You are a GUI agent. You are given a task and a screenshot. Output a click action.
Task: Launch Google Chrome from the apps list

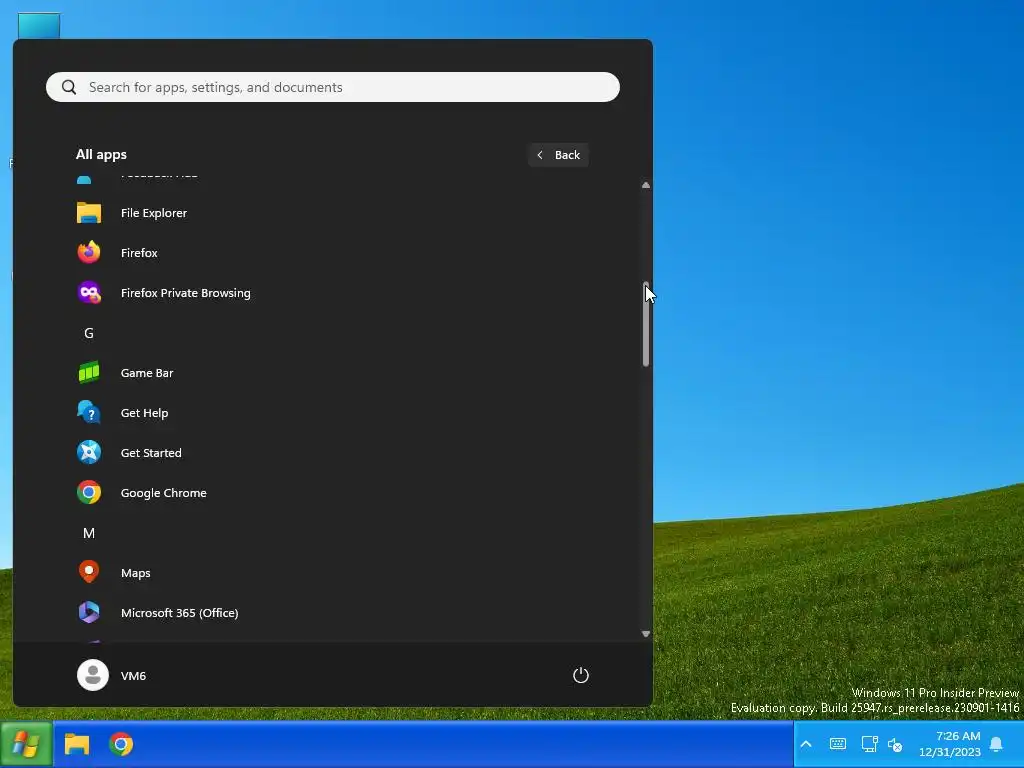(332, 492)
